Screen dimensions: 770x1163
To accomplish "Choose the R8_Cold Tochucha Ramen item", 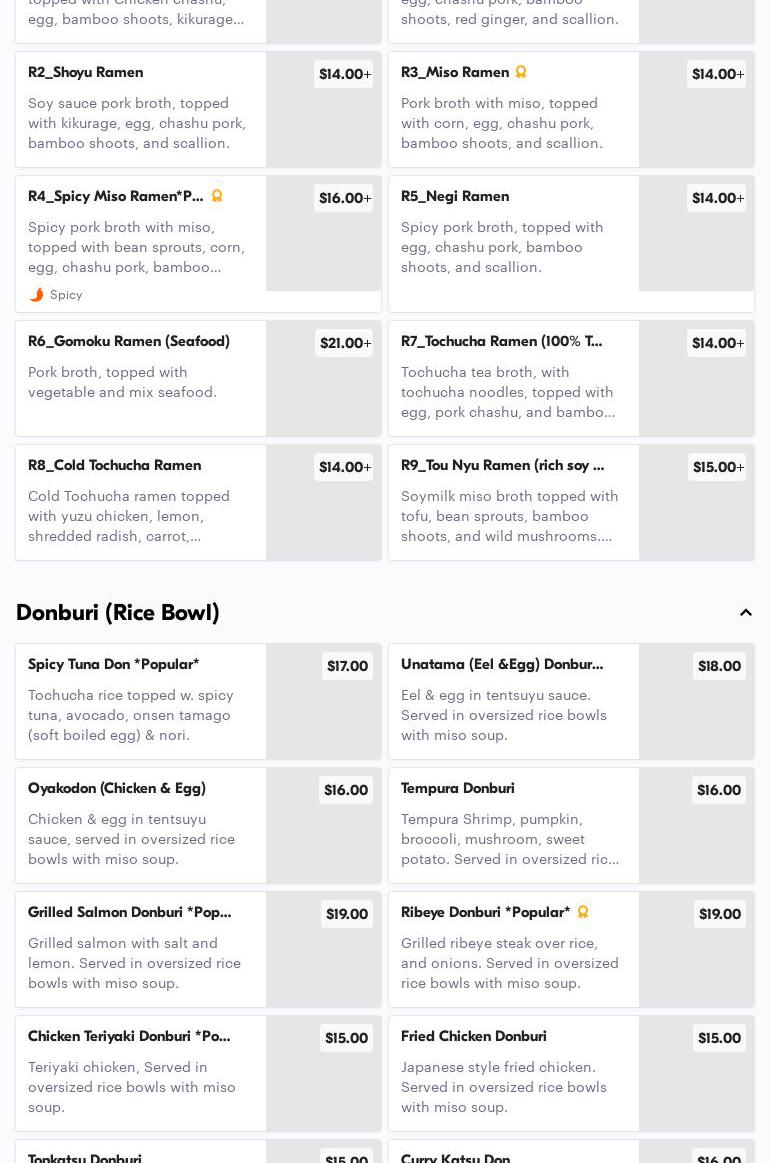I will 198,502.
